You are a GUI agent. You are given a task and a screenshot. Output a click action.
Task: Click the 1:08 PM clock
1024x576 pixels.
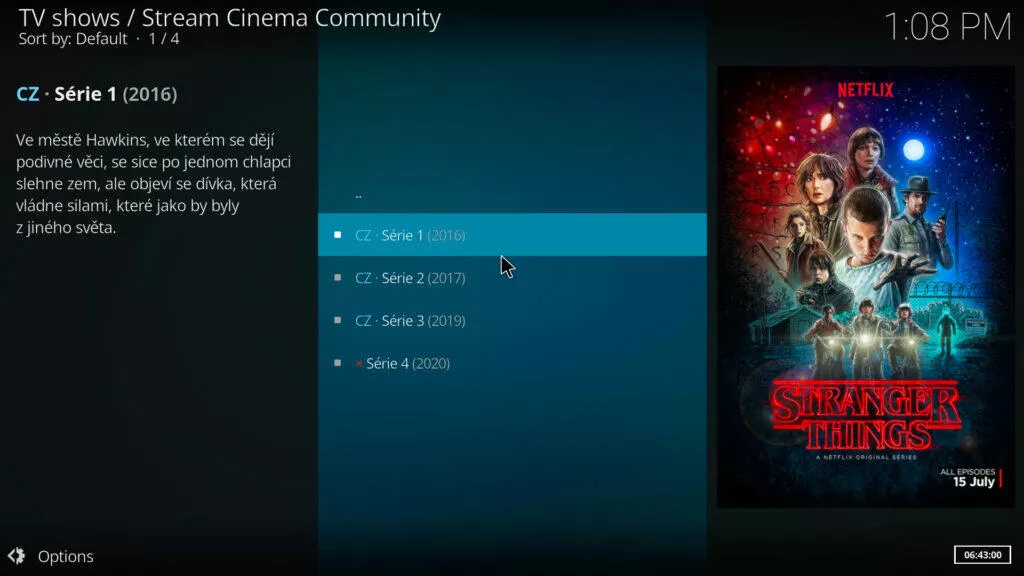tap(947, 27)
